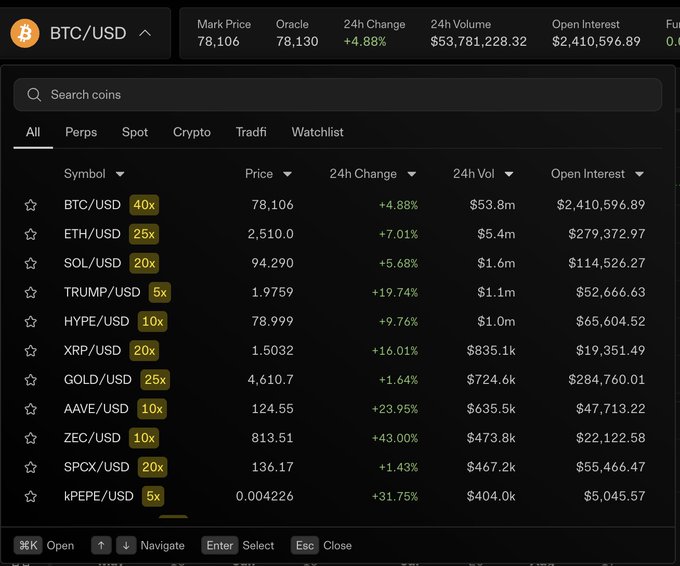
Task: Open the GOLD/USD market
Action: coord(337,380)
